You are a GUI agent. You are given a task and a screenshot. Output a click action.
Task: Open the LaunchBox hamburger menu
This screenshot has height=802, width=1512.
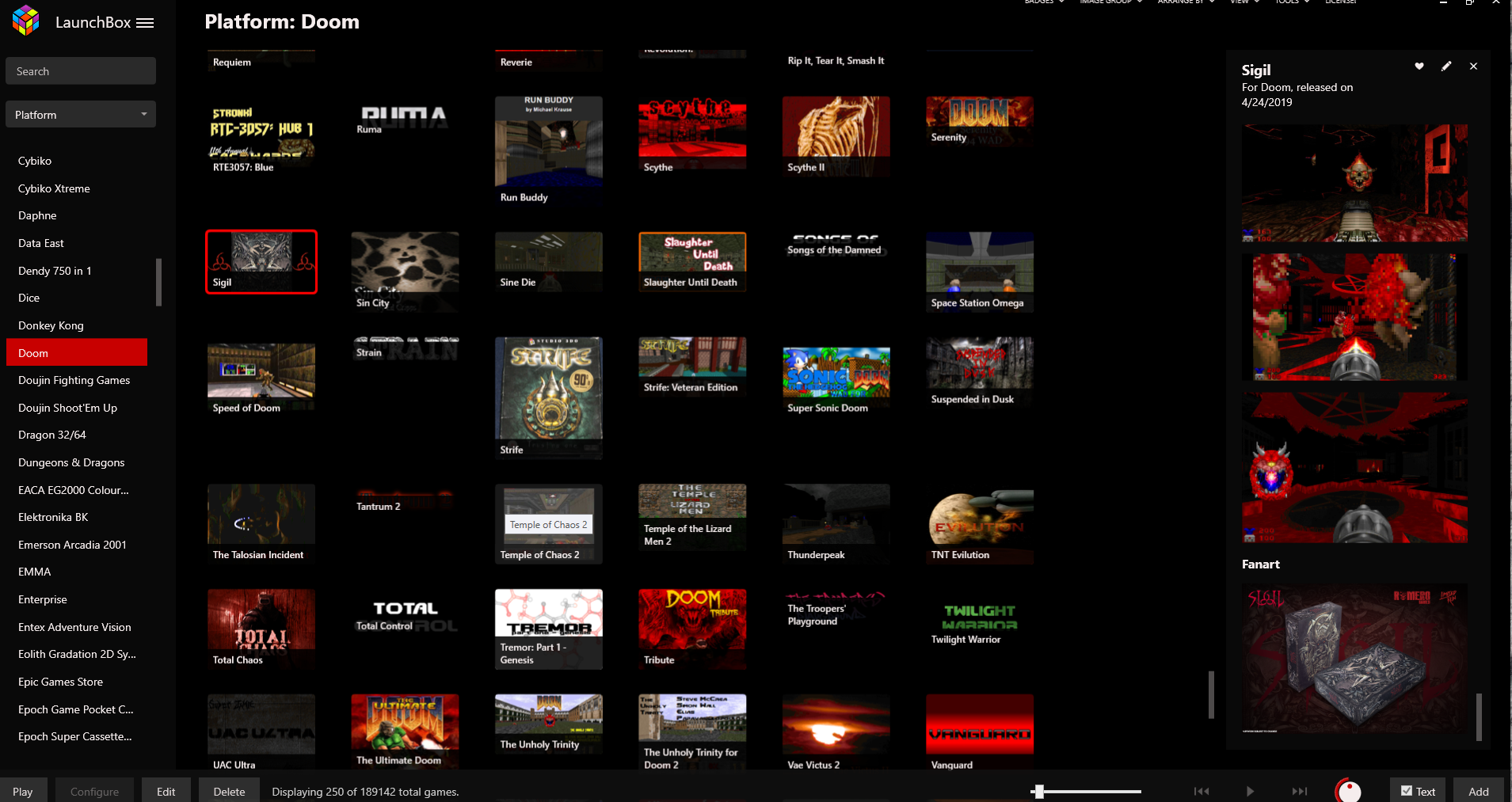coord(145,23)
